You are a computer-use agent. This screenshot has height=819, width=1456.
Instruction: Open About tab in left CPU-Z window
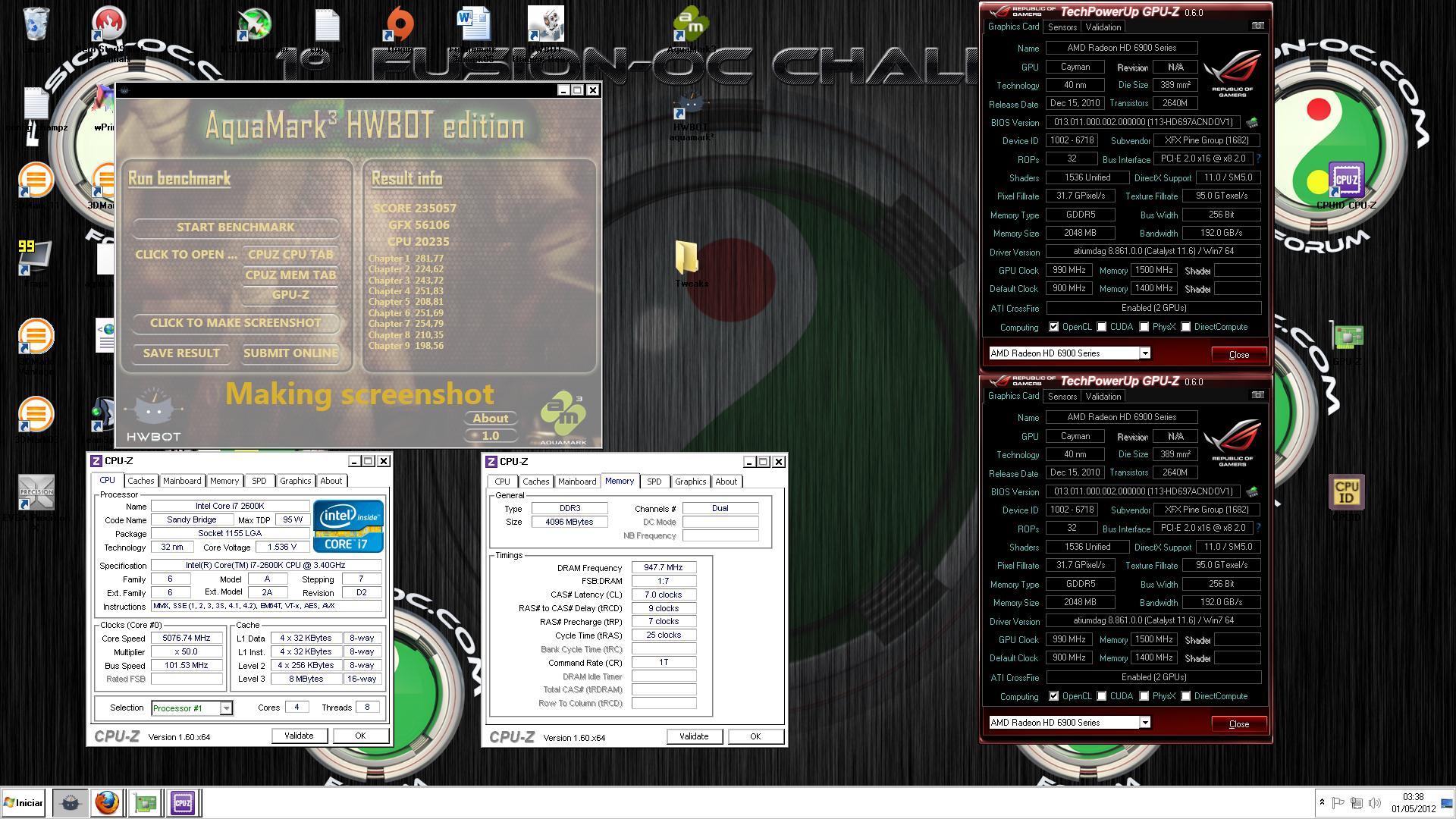(331, 481)
